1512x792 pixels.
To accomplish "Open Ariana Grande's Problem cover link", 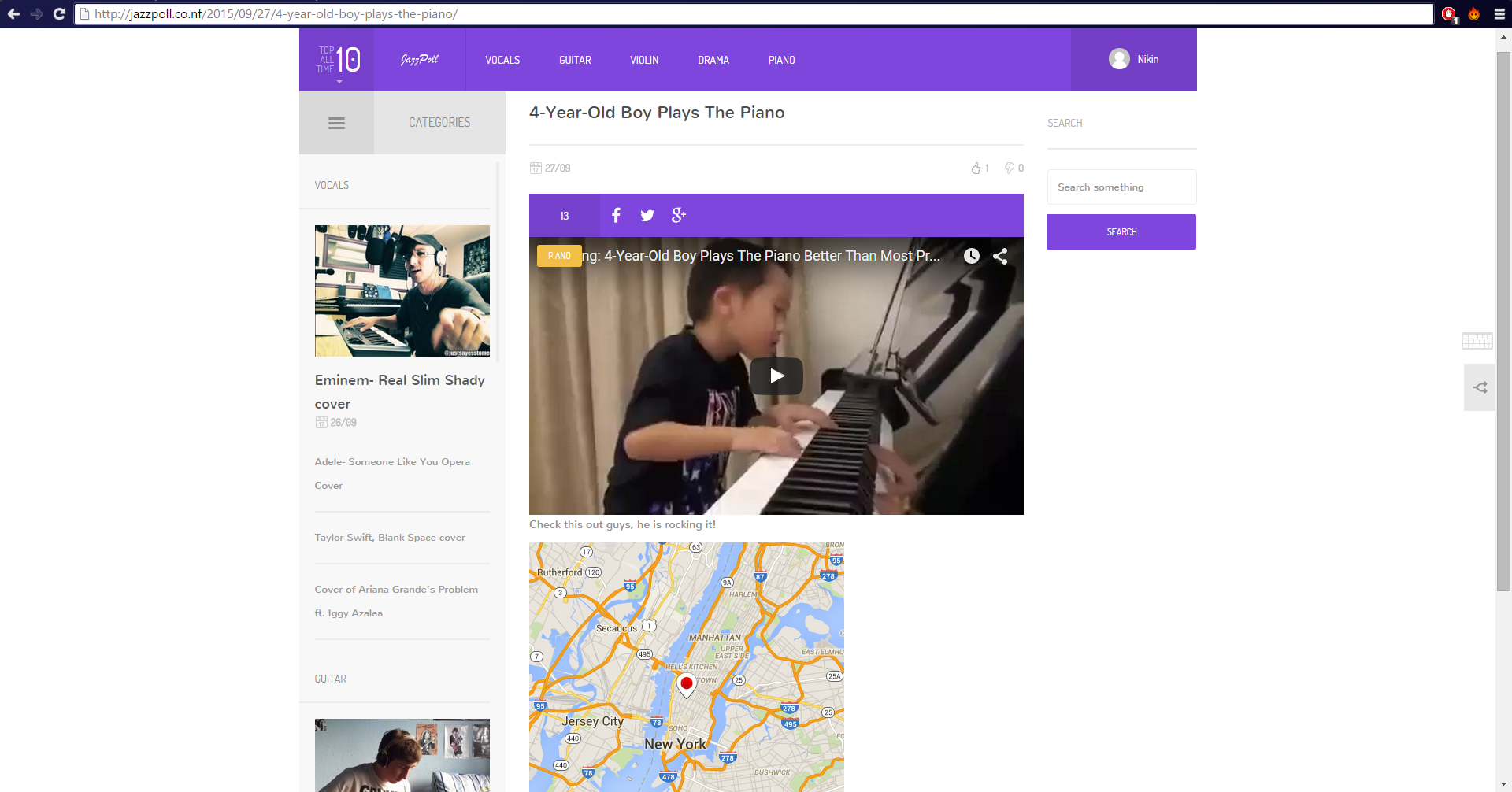I will (x=396, y=601).
